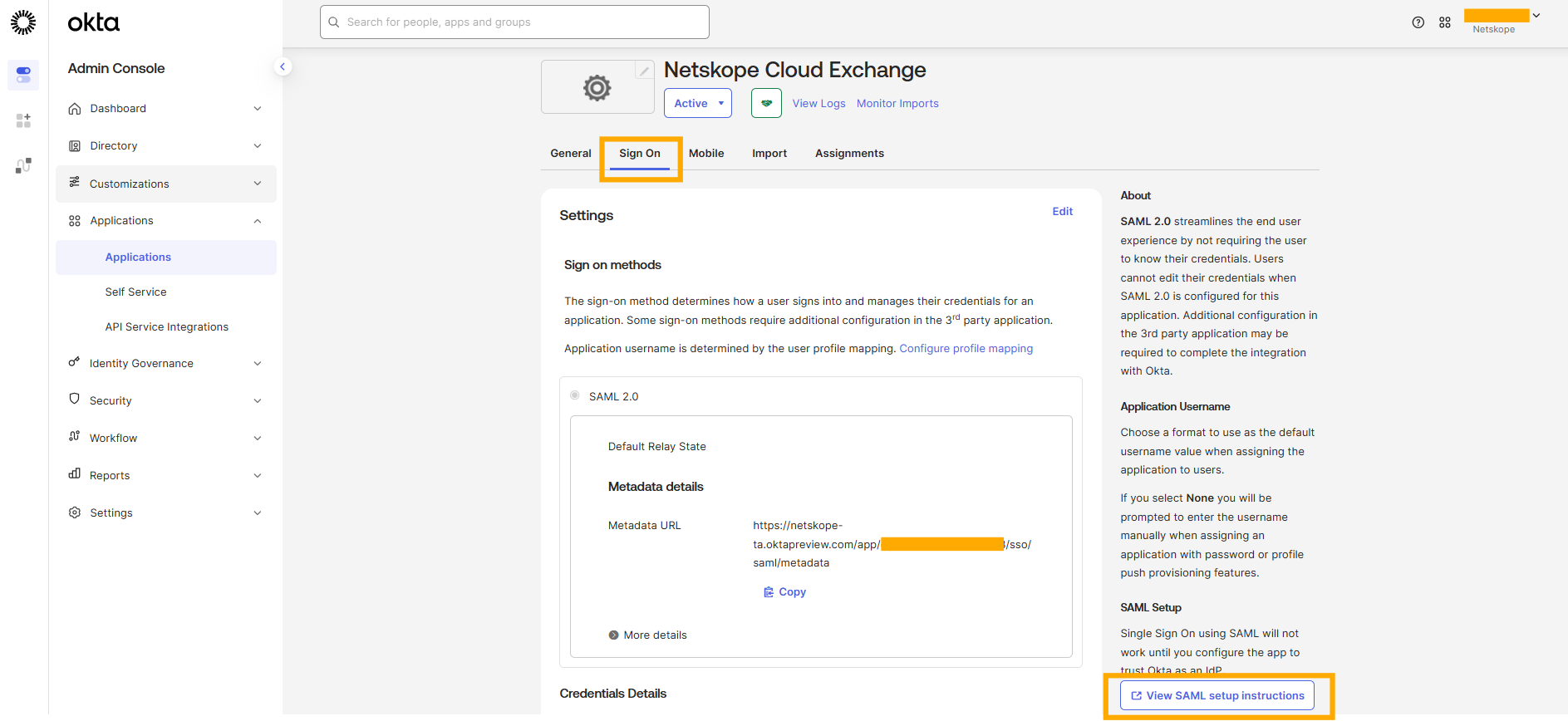Expand the Customizations menu chevron
Screen dimensions: 1568x721
coord(258,184)
